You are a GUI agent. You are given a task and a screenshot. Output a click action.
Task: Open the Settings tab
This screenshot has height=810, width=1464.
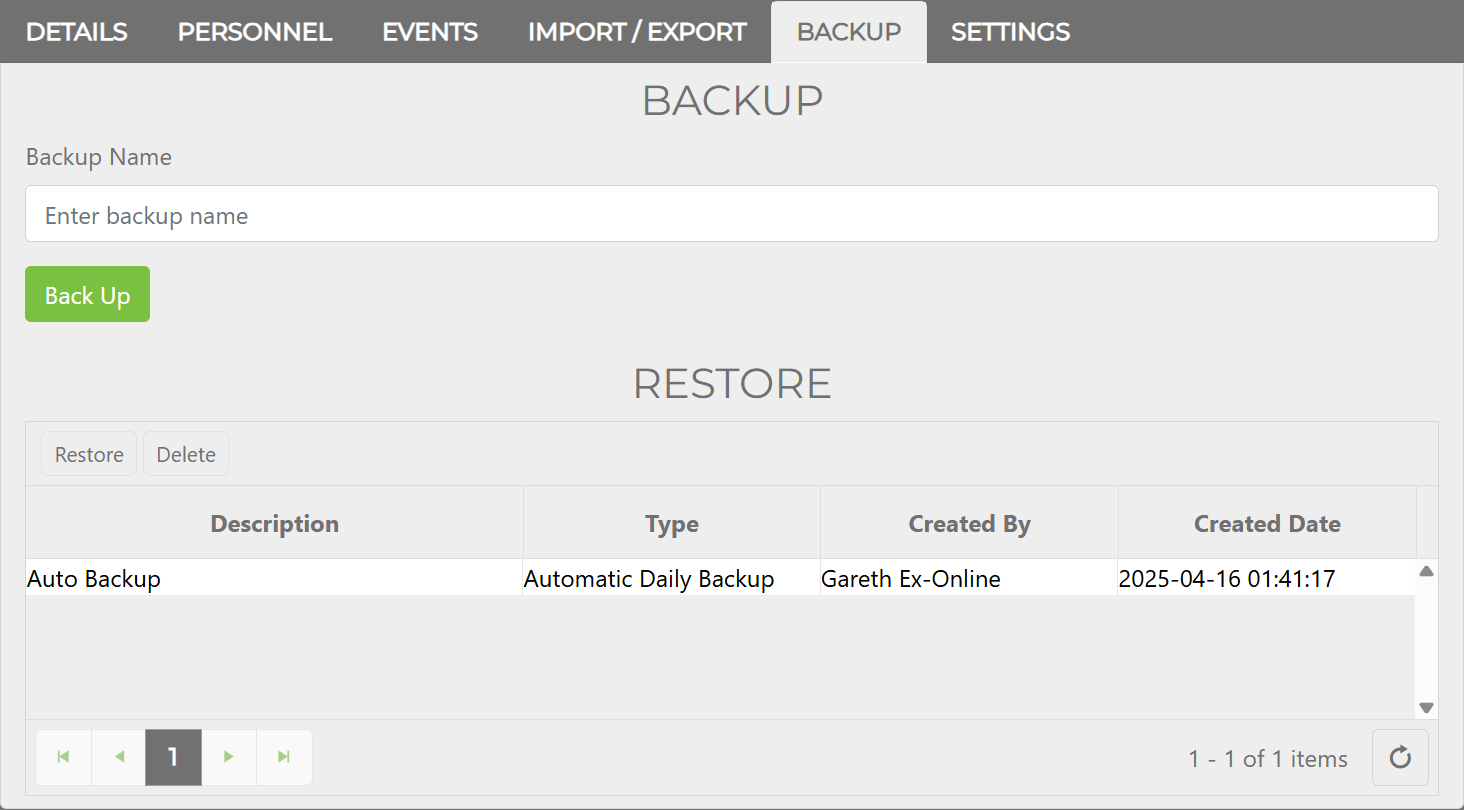click(1010, 32)
